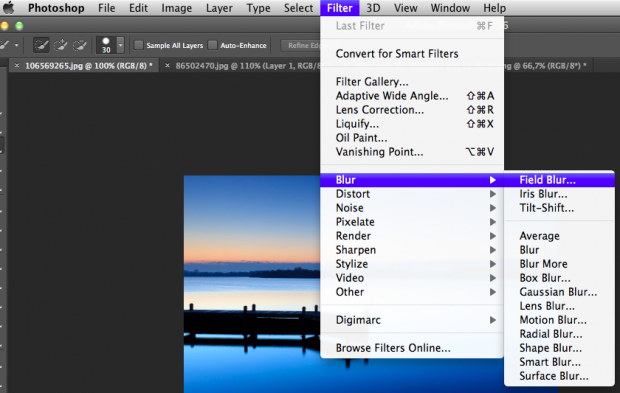
Task: Enable Sample All Layers checkbox
Action: 138,45
